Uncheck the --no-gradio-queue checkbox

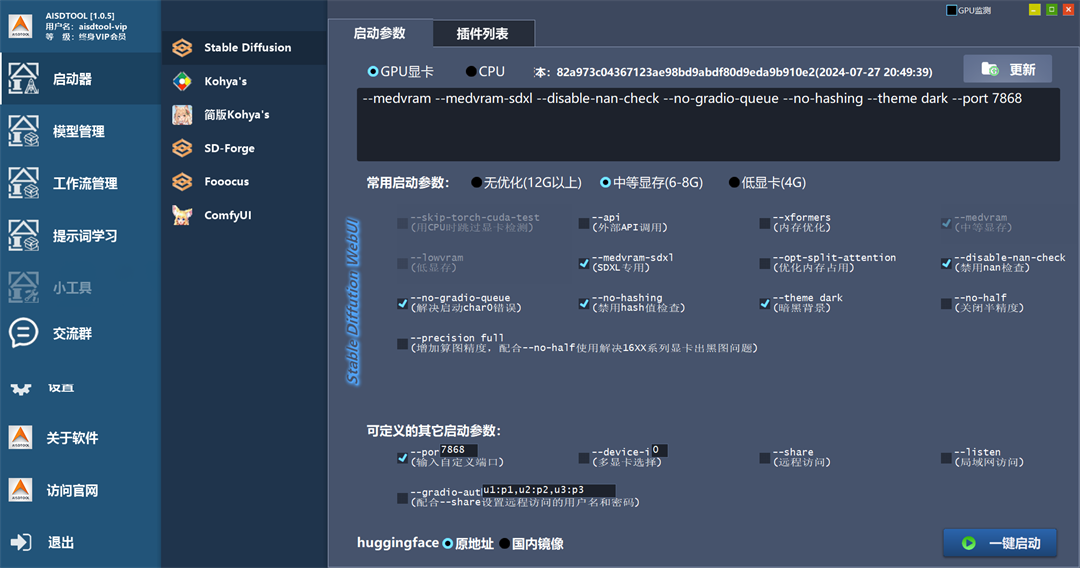[402, 303]
